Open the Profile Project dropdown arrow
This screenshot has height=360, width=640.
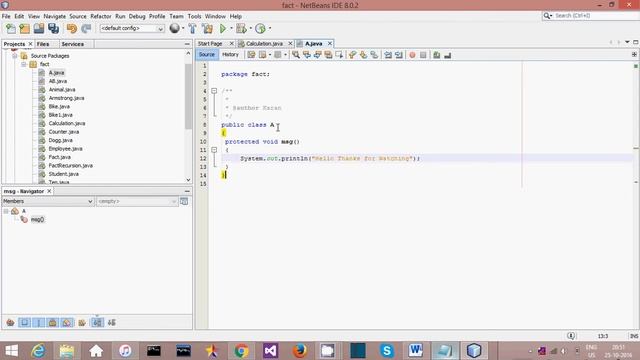(269, 28)
